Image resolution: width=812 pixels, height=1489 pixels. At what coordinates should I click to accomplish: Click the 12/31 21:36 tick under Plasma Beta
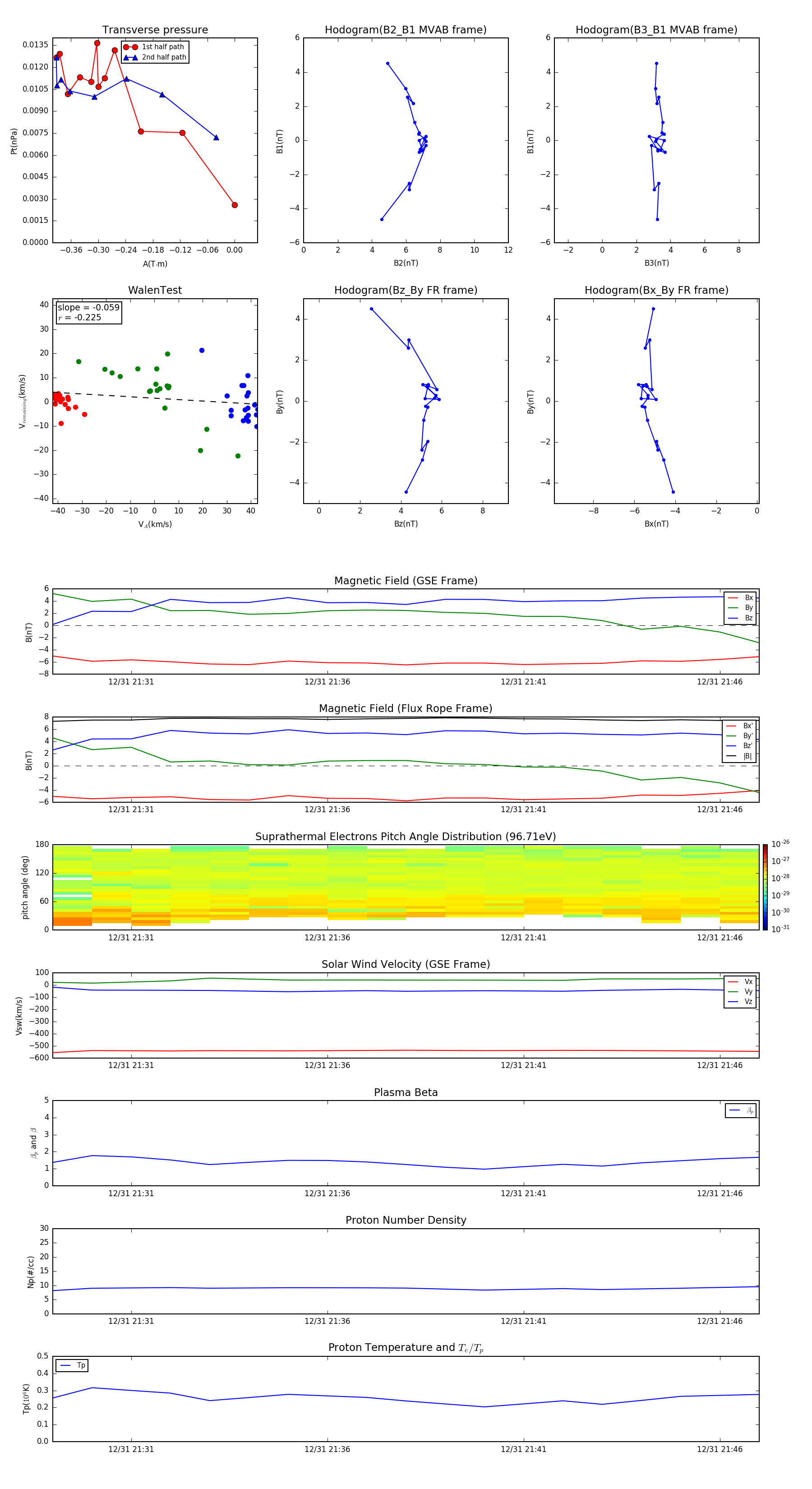tap(327, 1193)
